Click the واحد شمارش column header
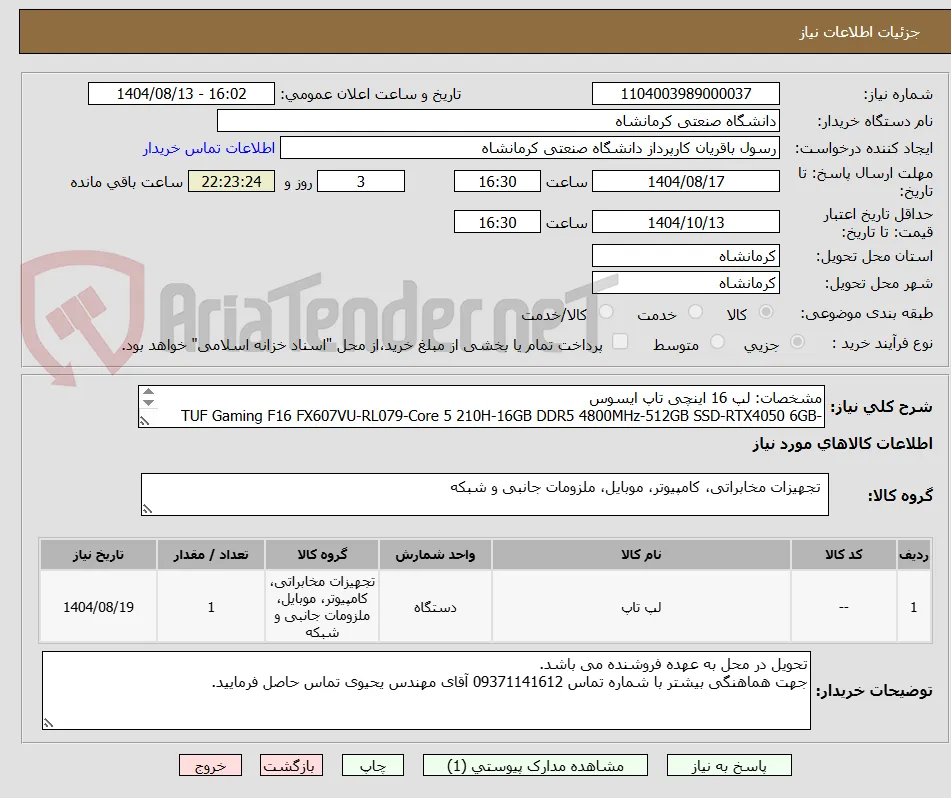This screenshot has width=951, height=798. 435,555
